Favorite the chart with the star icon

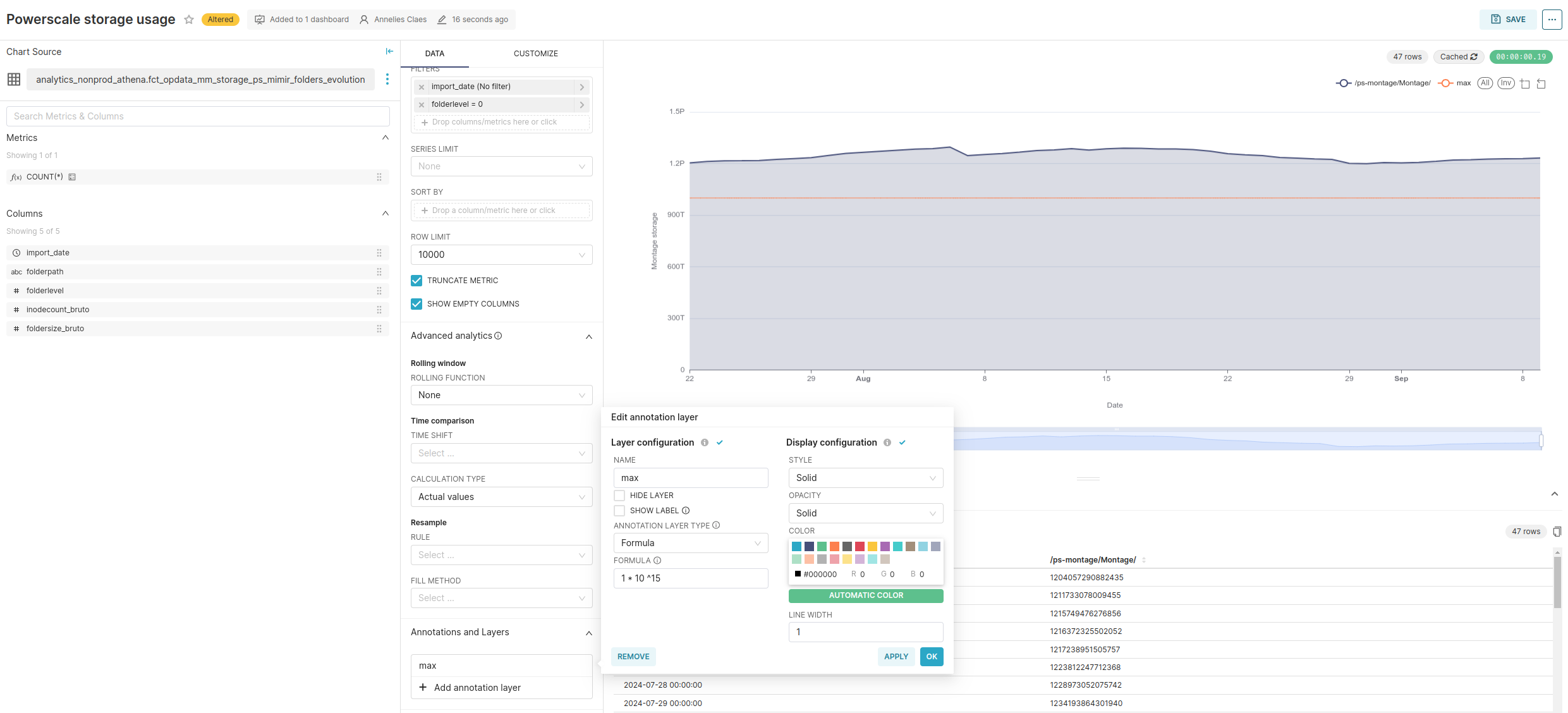[x=188, y=20]
